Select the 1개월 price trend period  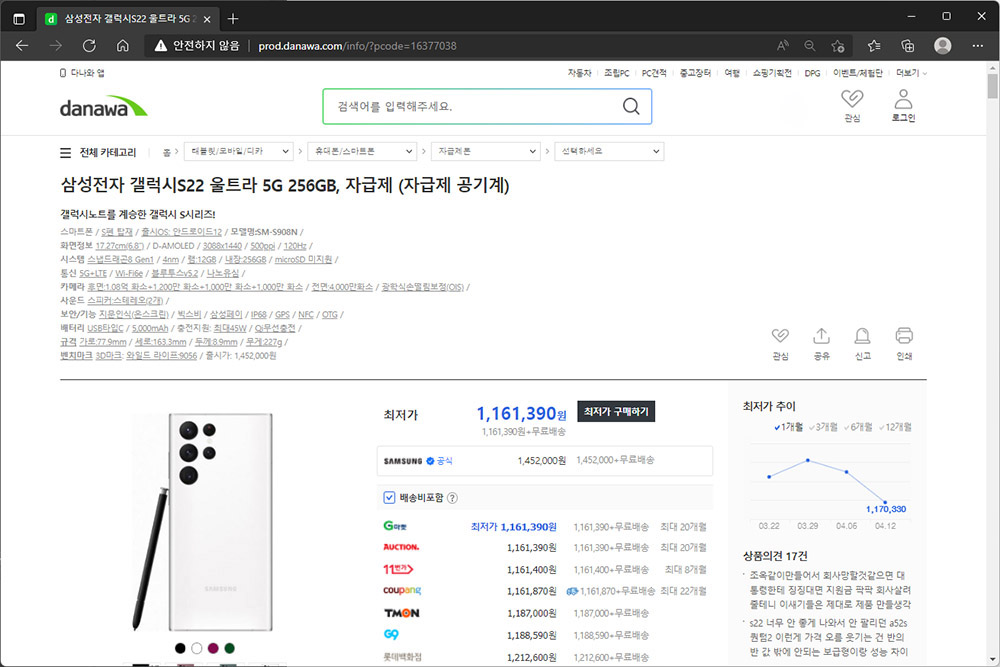pyautogui.click(x=788, y=427)
